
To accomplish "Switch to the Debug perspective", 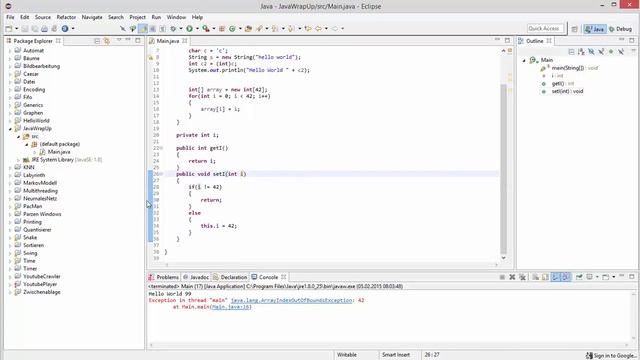I will [x=620, y=29].
